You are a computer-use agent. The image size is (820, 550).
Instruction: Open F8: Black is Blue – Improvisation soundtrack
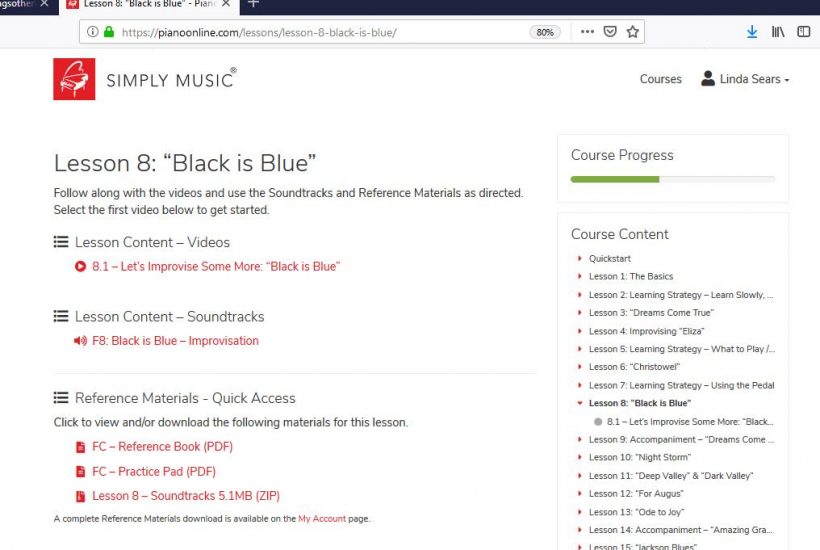175,341
